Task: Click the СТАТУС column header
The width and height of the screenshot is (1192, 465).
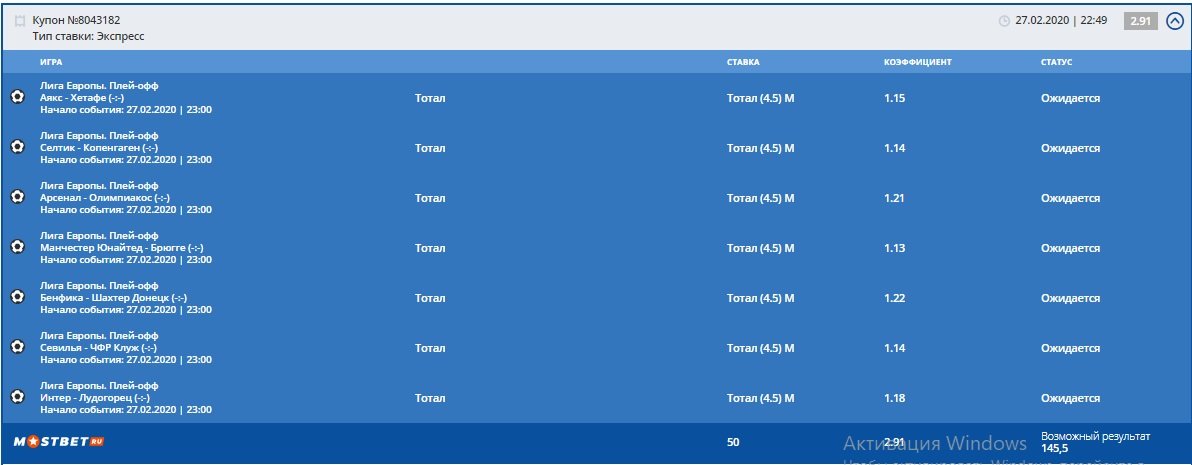Action: pyautogui.click(x=1057, y=62)
